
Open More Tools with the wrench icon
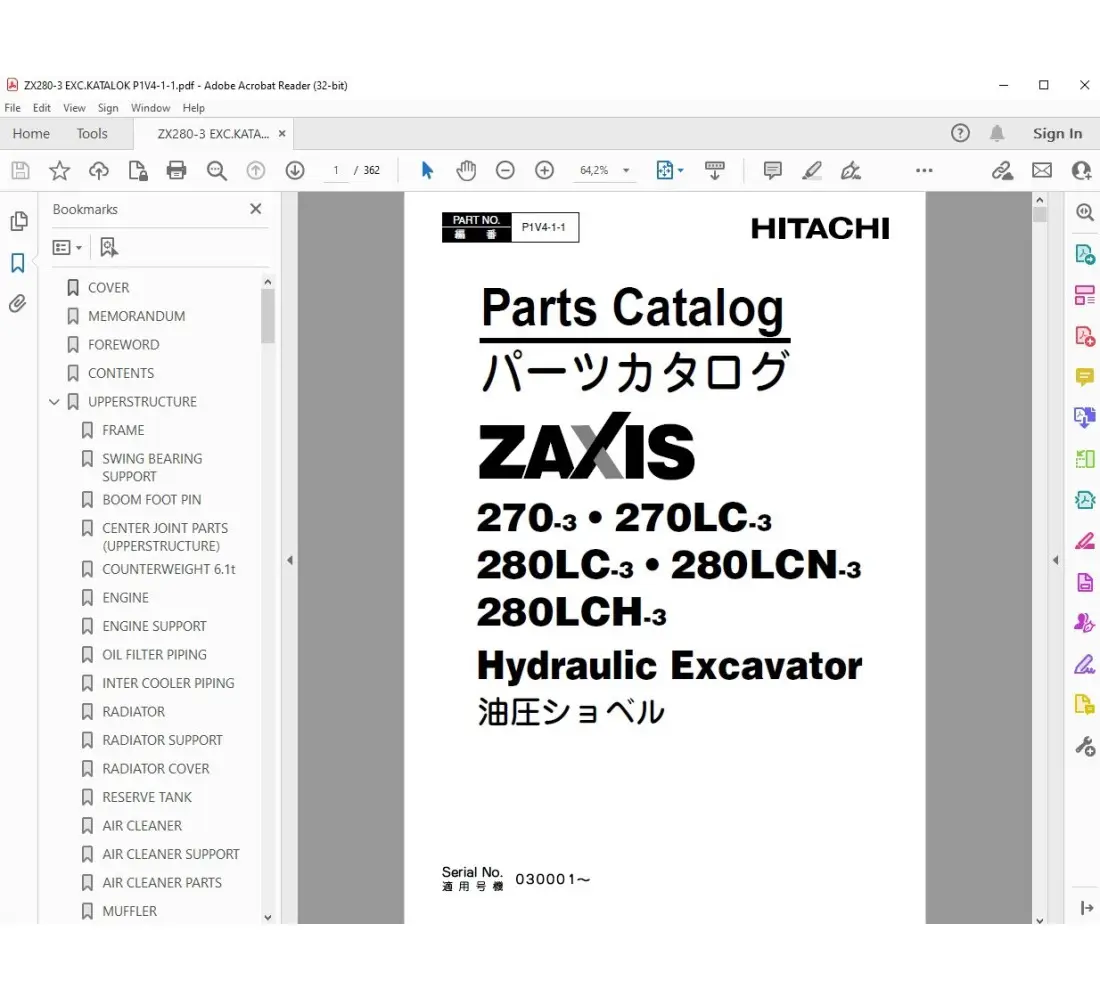point(1084,745)
